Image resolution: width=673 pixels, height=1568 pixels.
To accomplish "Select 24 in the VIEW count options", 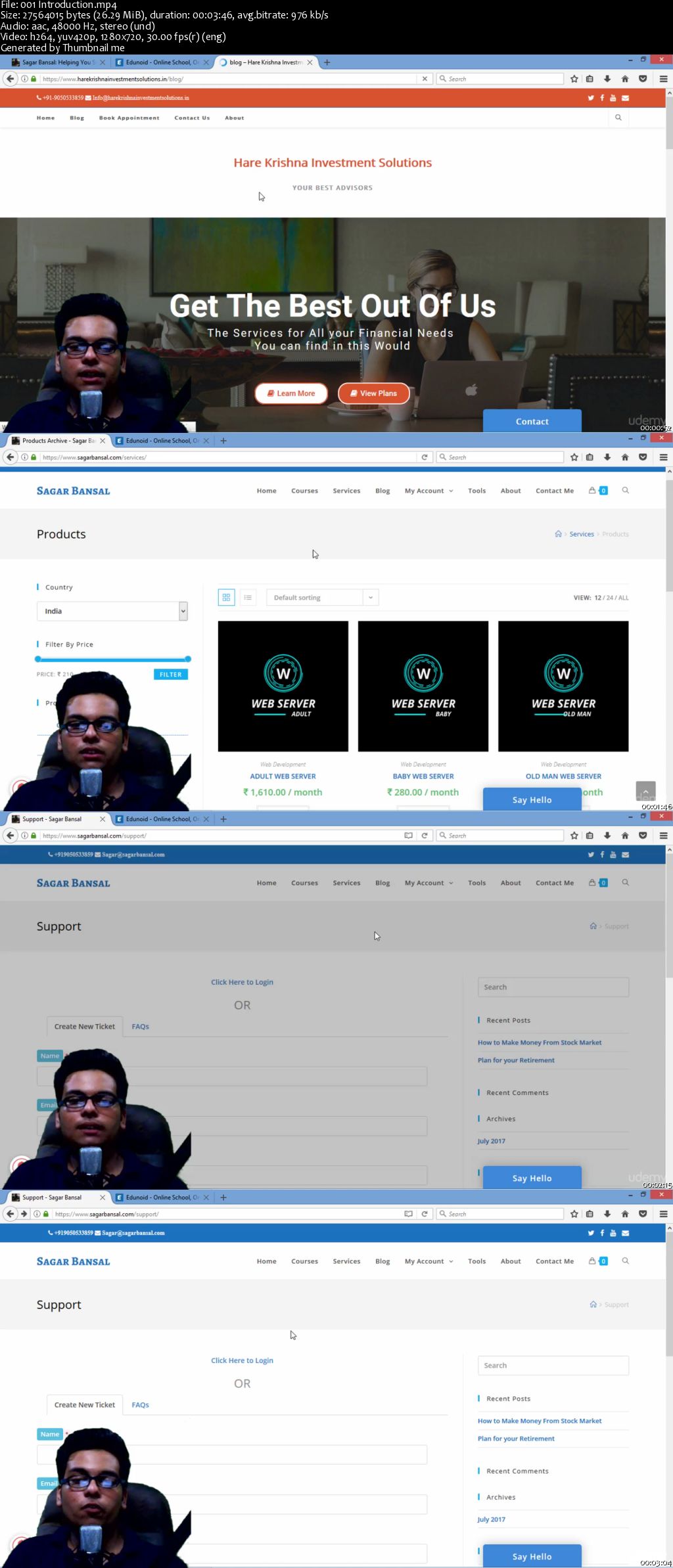I will [610, 598].
